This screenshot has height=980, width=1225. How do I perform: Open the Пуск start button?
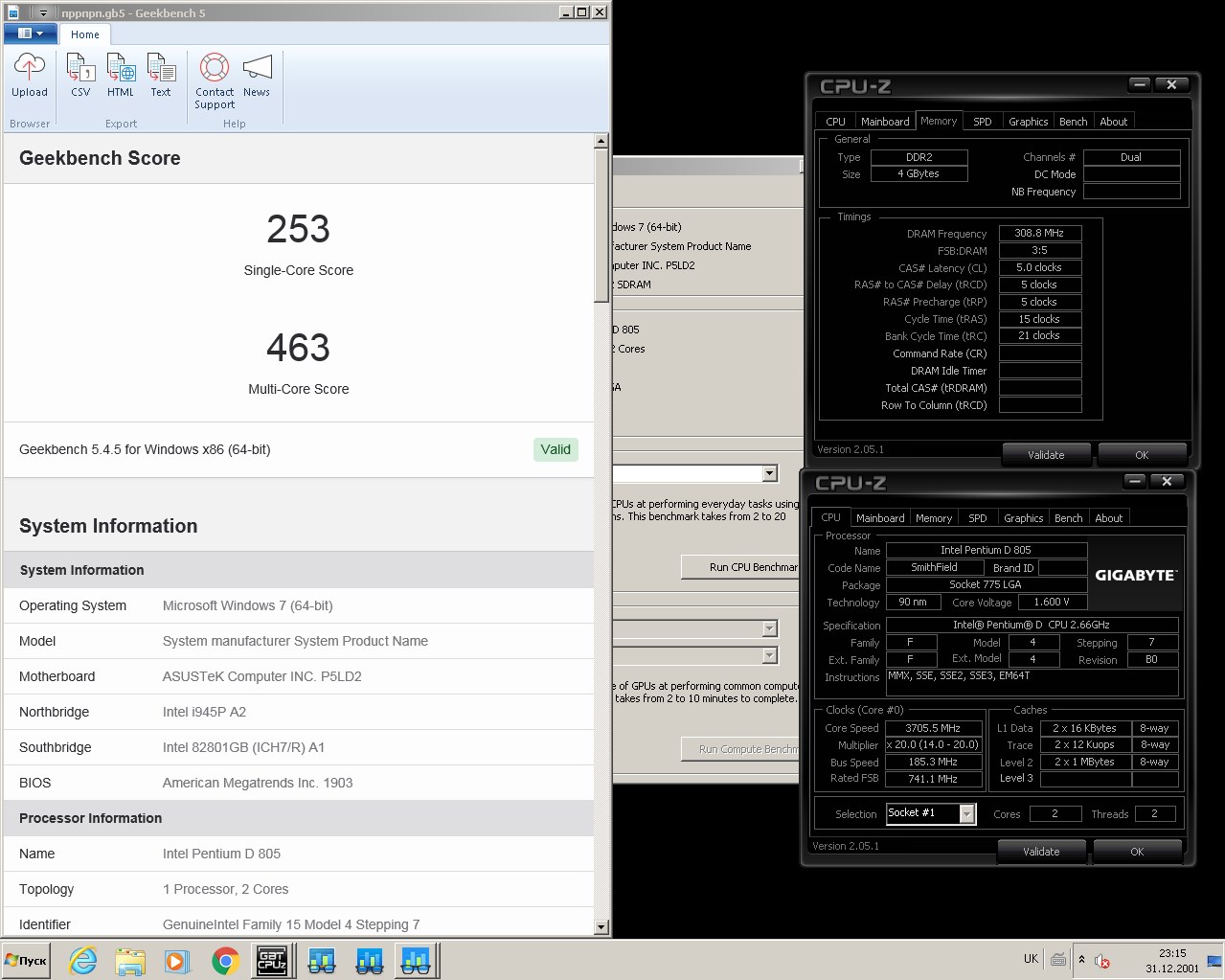coord(27,960)
